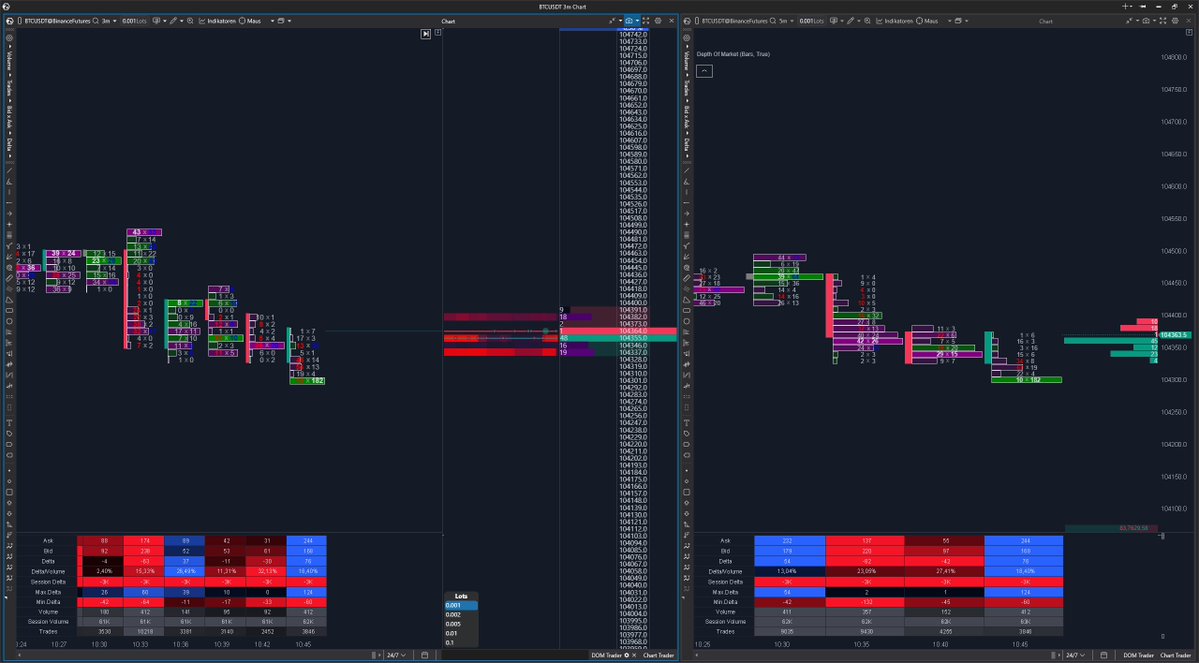
Task: Toggle Volume tab in right chart sidebar
Action: [687, 60]
